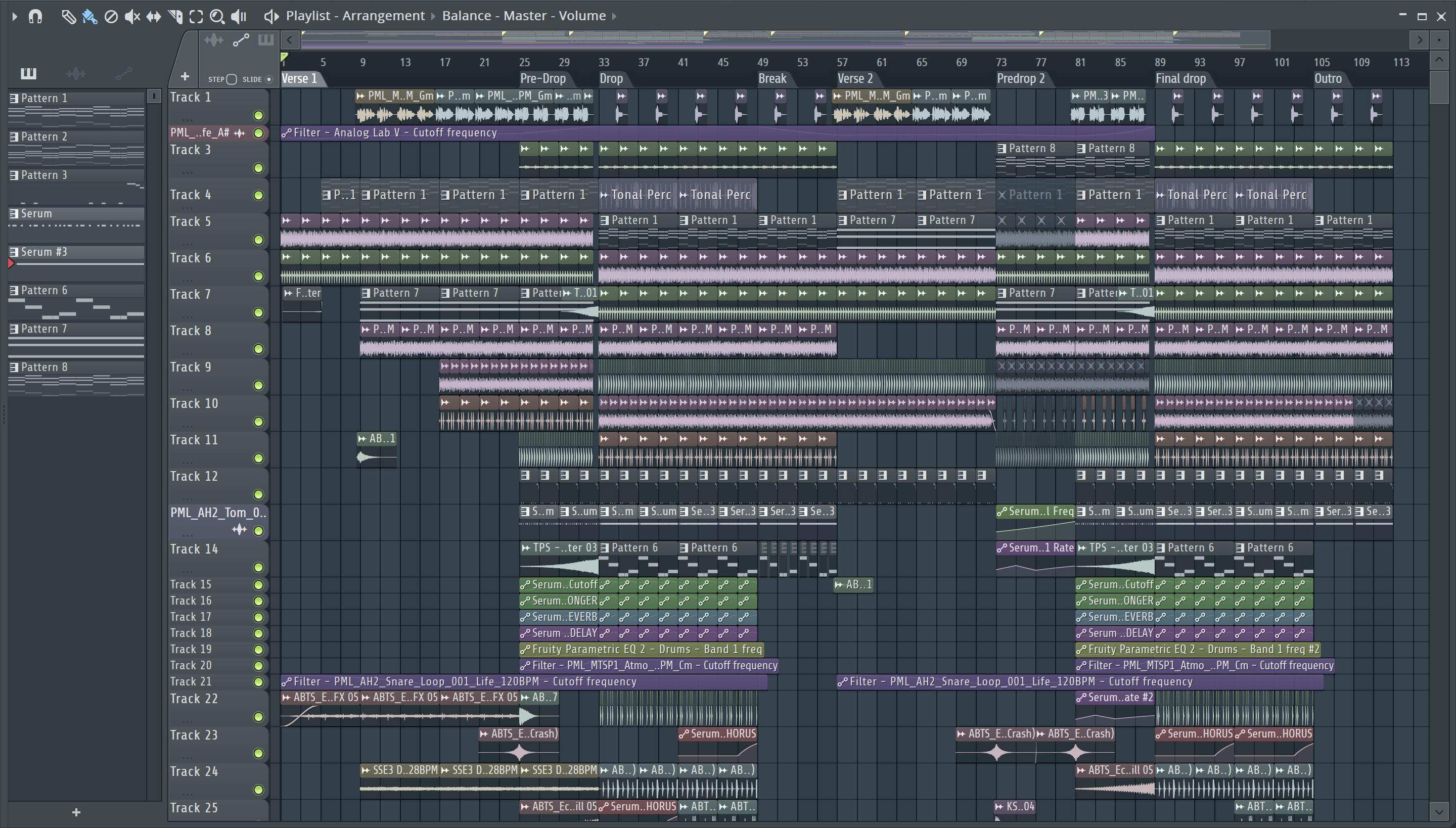1456x828 pixels.
Task: Select the Delete tool
Action: 111,17
